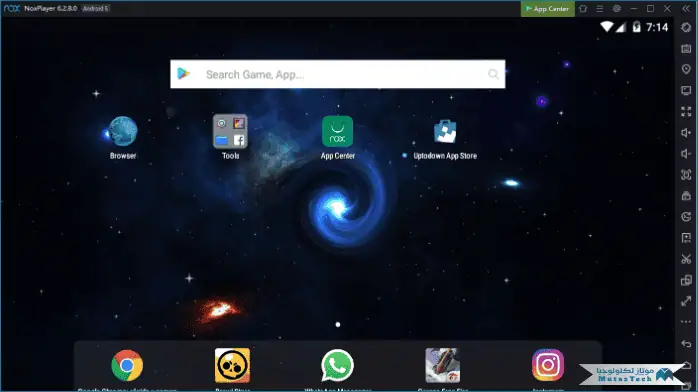
Task: Take a screenshot with the capture icon
Action: [686, 174]
